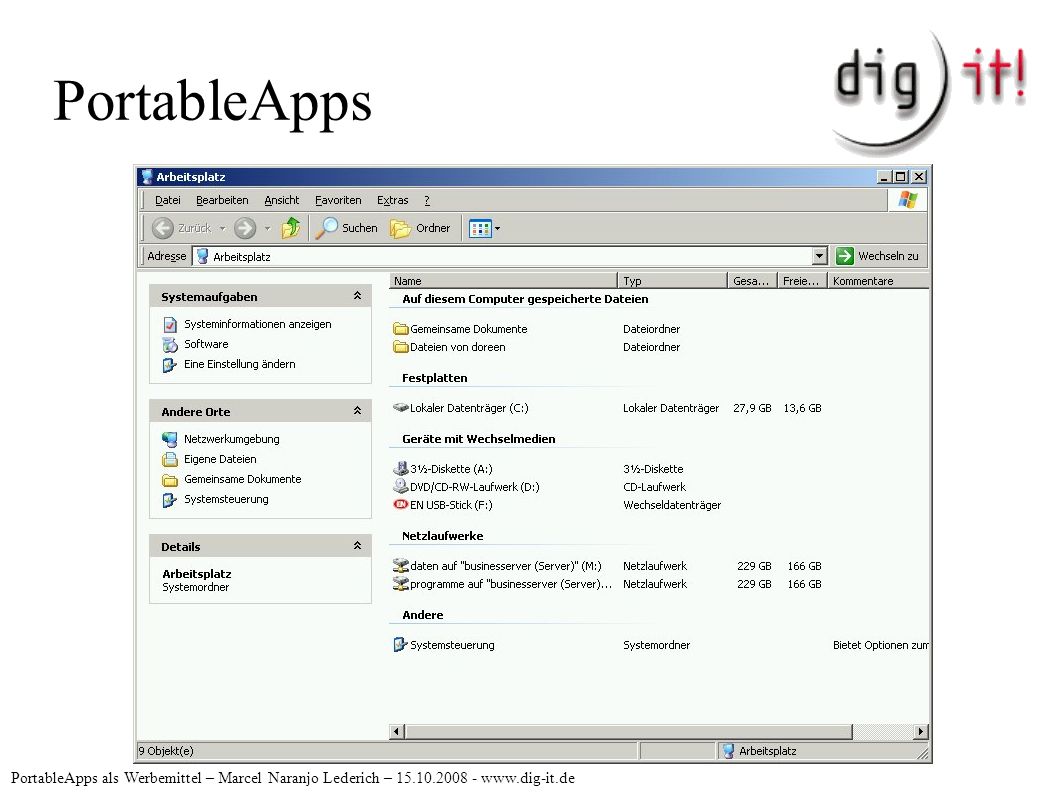
Task: Collapse the Andere Orte panel
Action: coord(358,410)
